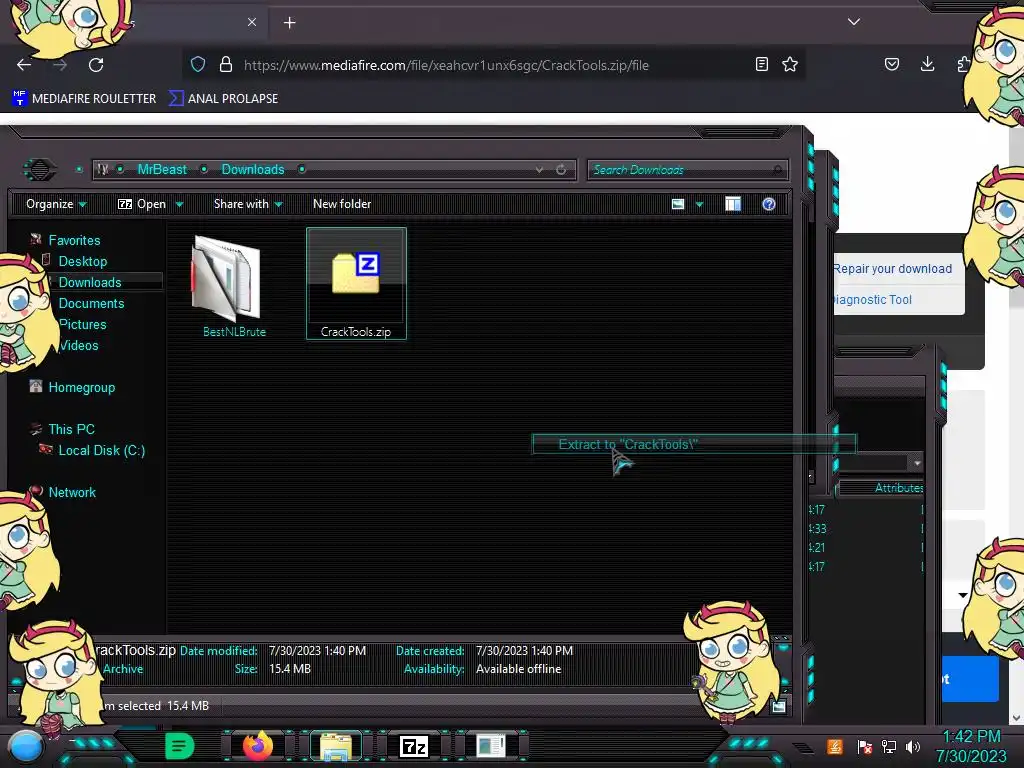Close the current browser tab
The height and width of the screenshot is (768, 1024).
pos(252,22)
